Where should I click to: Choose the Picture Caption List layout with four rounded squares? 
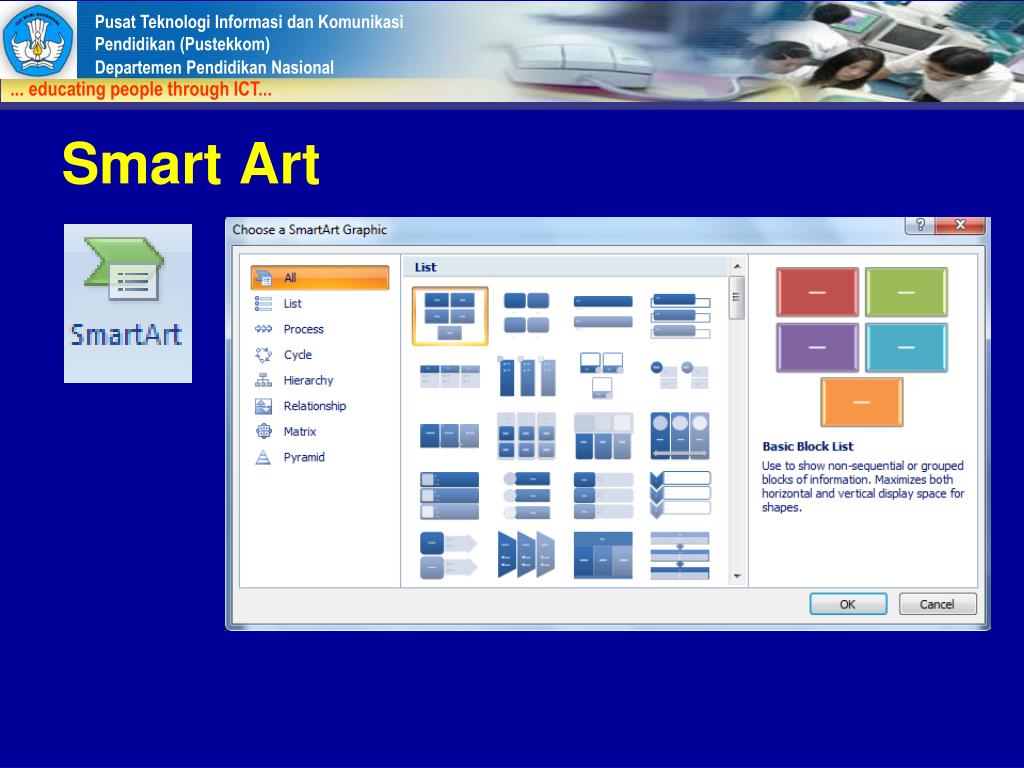pyautogui.click(x=526, y=313)
